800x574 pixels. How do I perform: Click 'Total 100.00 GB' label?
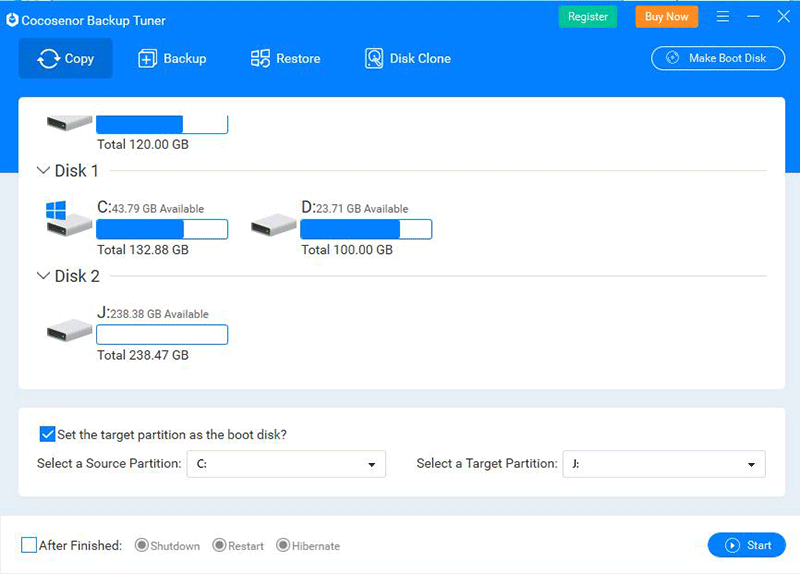tap(347, 250)
